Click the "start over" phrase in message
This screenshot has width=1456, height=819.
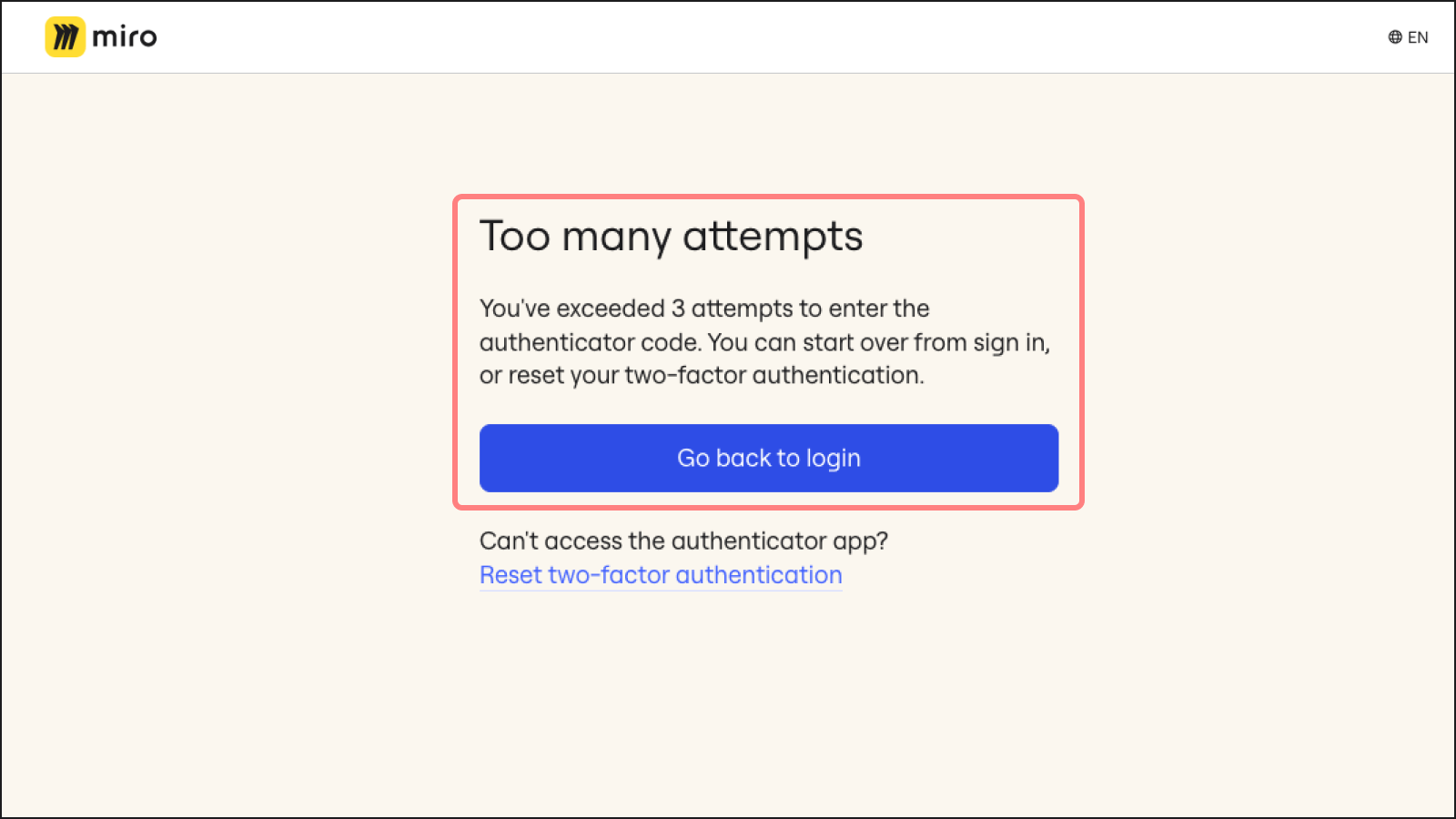click(x=855, y=342)
